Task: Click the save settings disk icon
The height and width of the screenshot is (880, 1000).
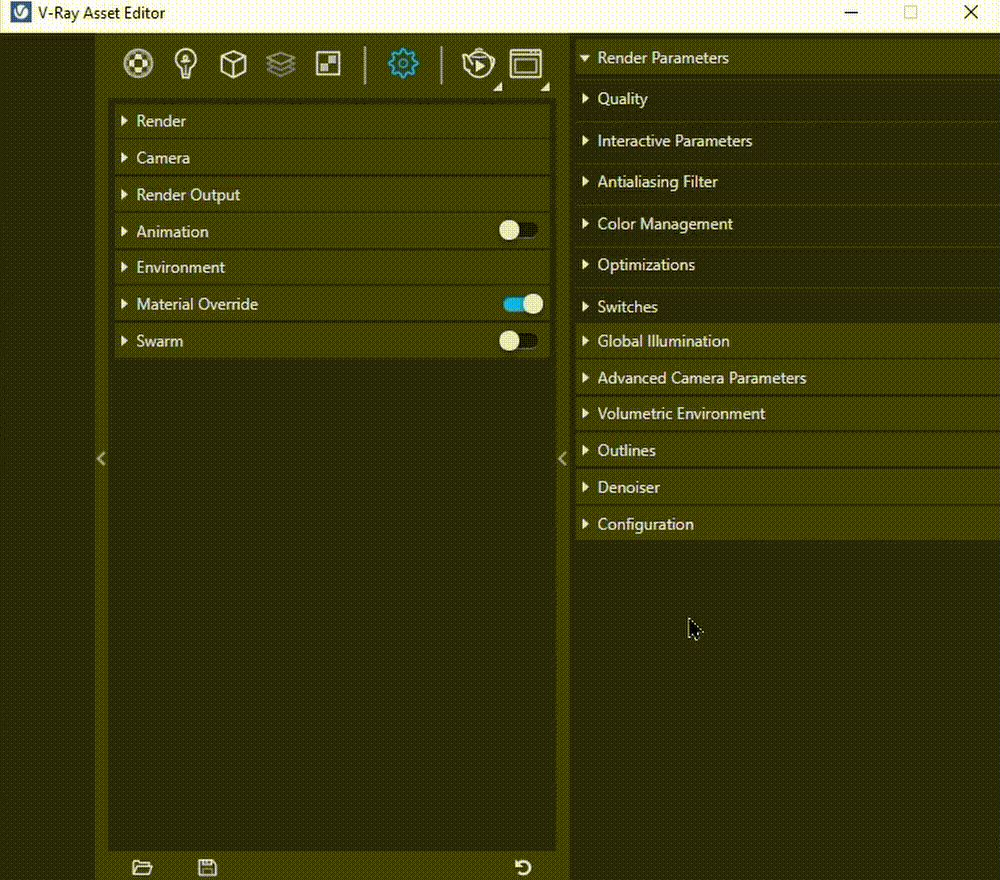Action: click(x=207, y=867)
